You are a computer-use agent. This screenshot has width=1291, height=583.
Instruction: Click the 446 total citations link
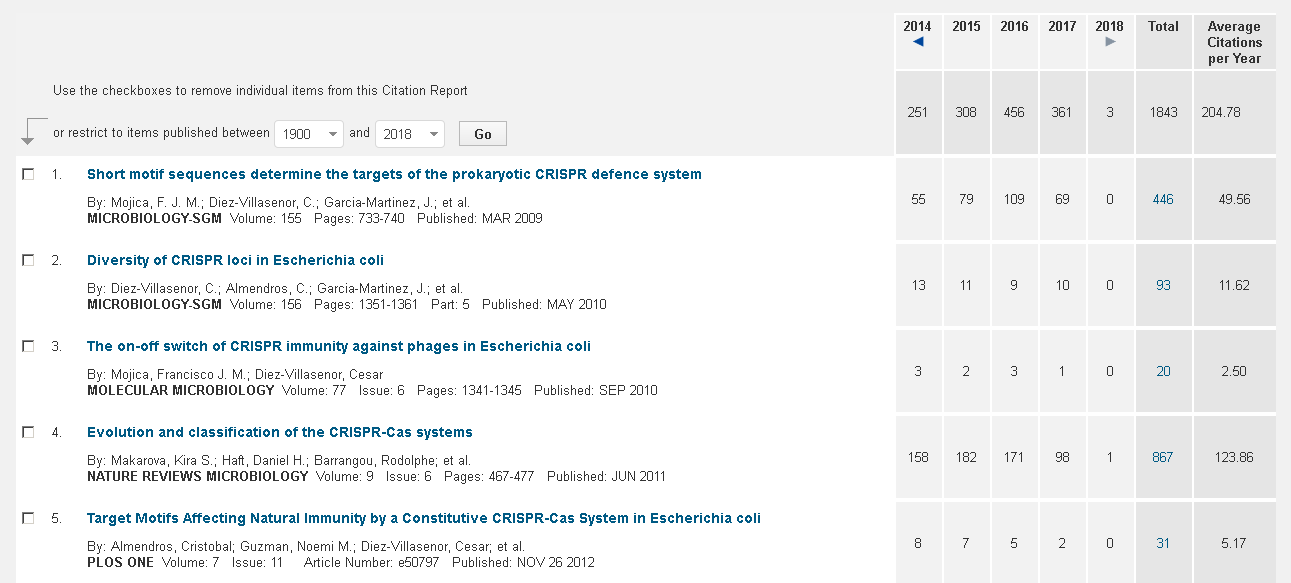pos(1163,199)
